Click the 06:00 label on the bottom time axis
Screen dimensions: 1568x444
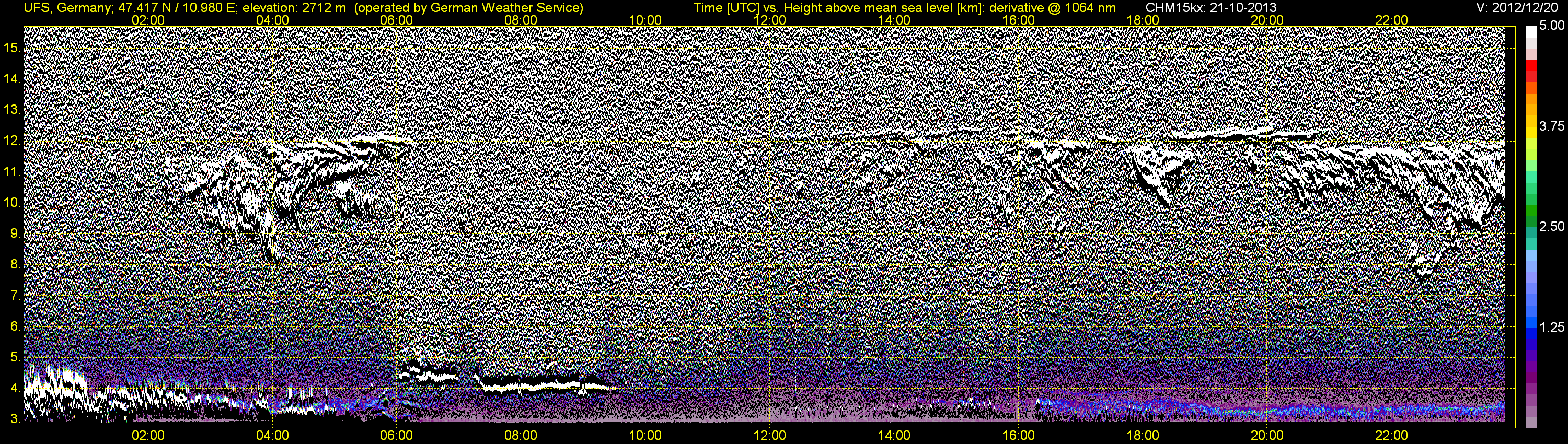tap(396, 436)
